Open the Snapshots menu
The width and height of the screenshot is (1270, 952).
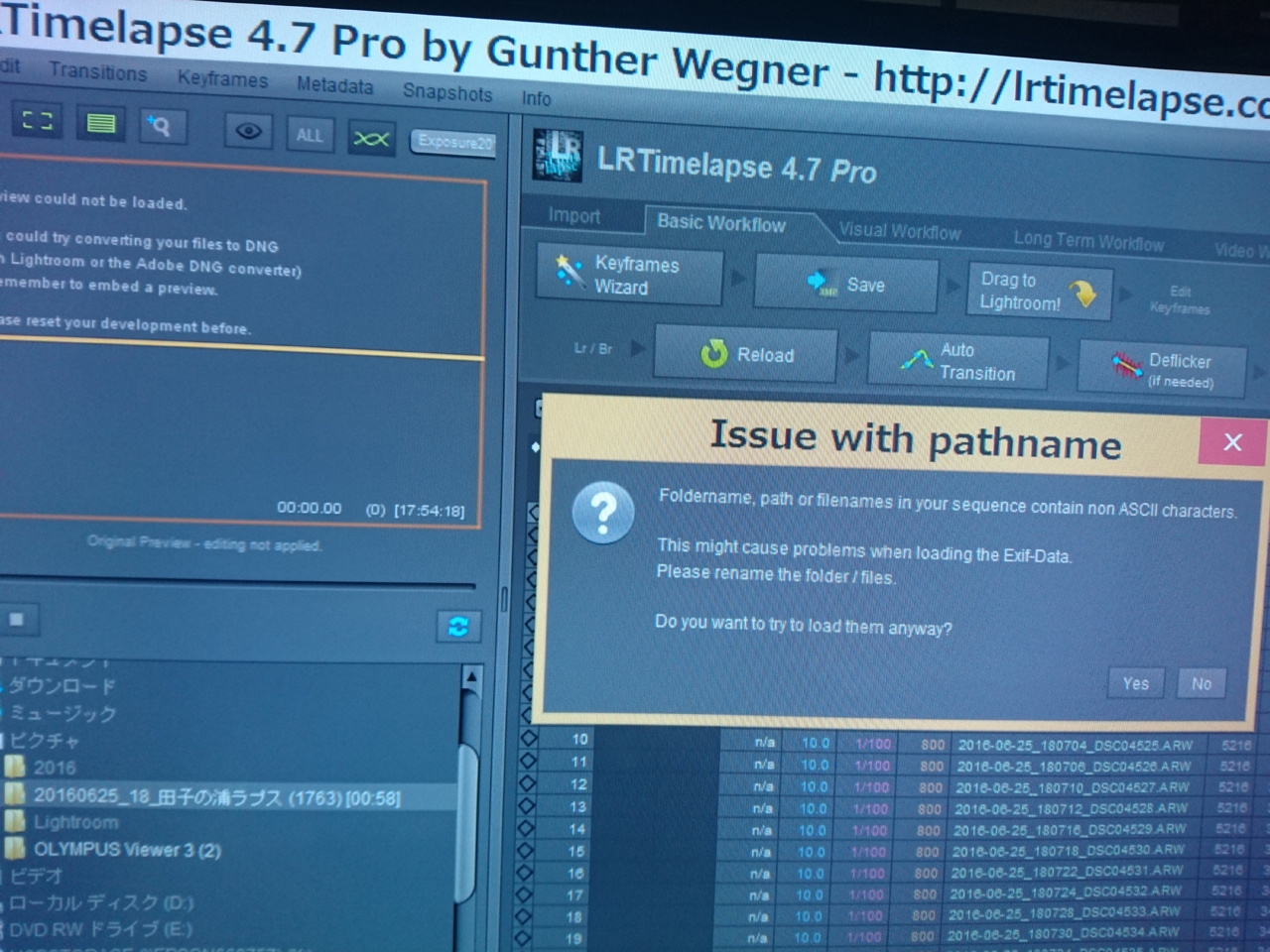(446, 92)
